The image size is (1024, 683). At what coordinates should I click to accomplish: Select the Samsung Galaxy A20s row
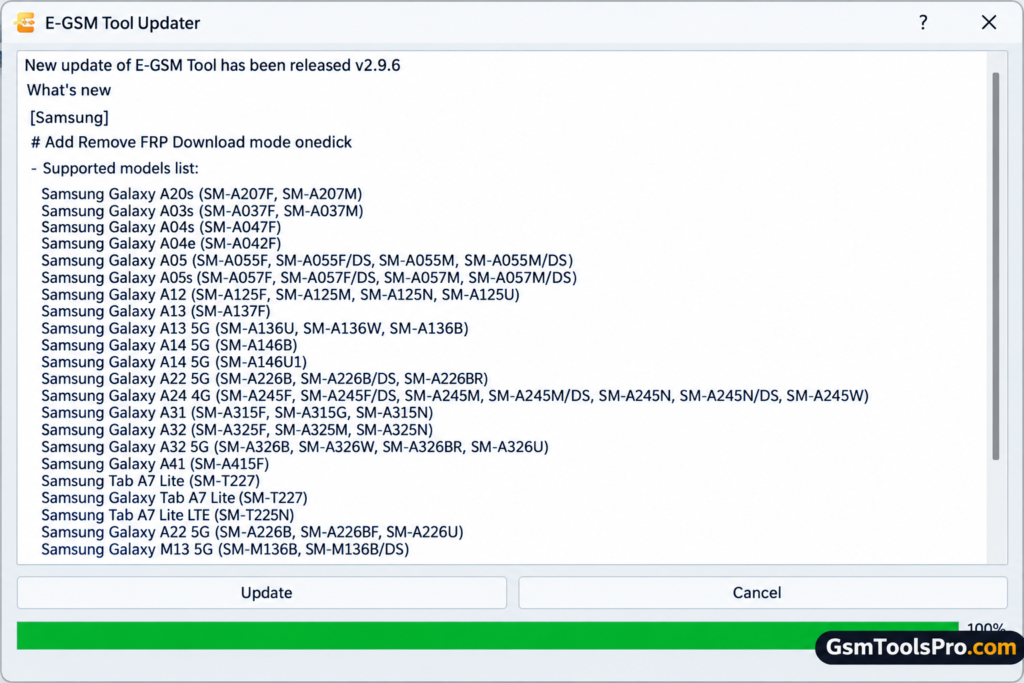coord(202,194)
